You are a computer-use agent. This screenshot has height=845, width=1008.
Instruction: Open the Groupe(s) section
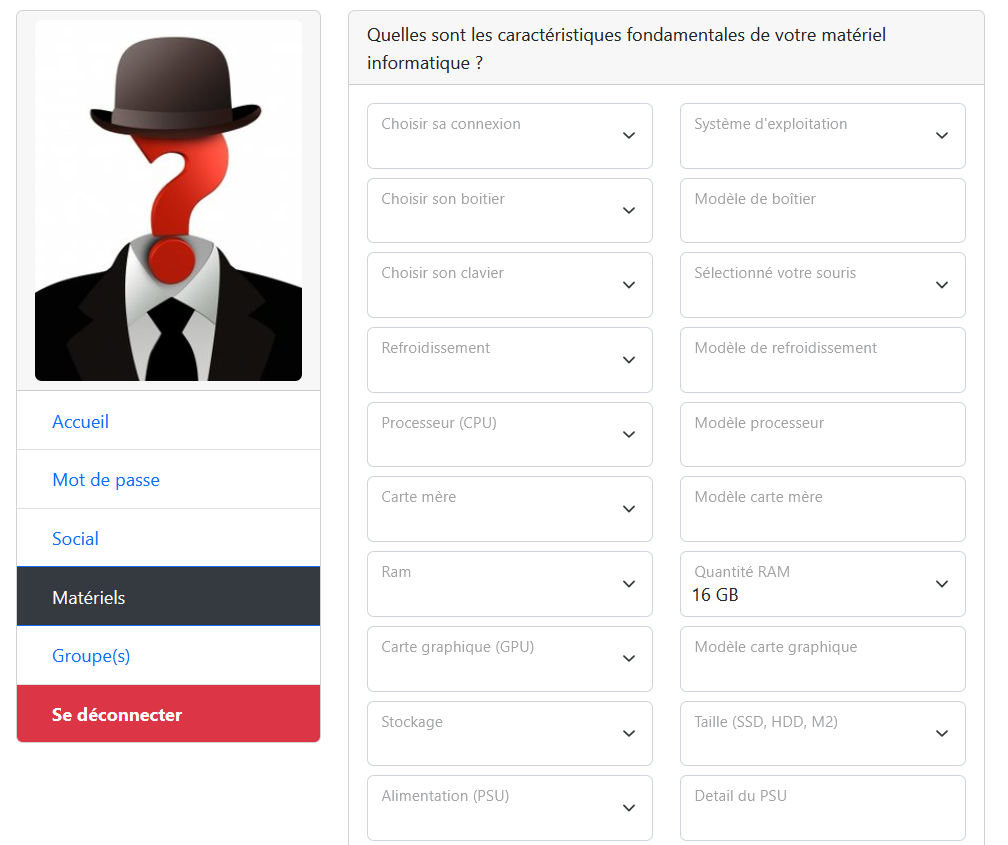click(x=91, y=656)
